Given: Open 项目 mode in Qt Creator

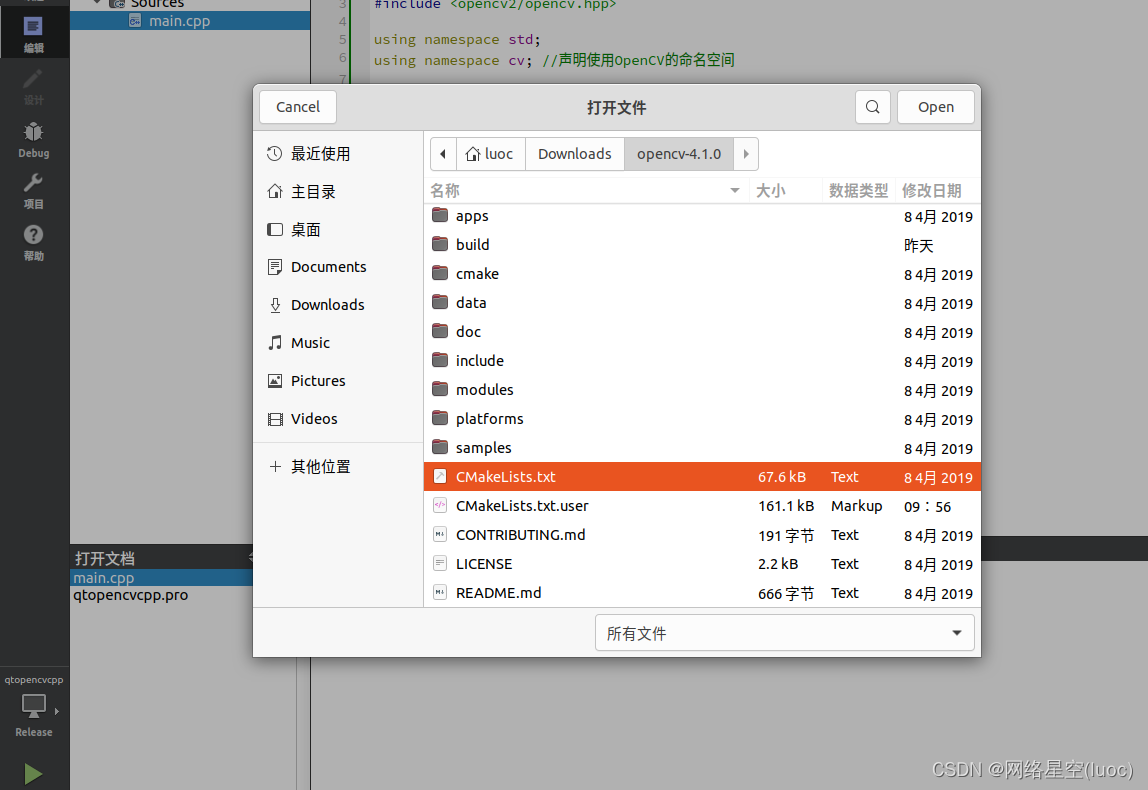Looking at the screenshot, I should (34, 192).
